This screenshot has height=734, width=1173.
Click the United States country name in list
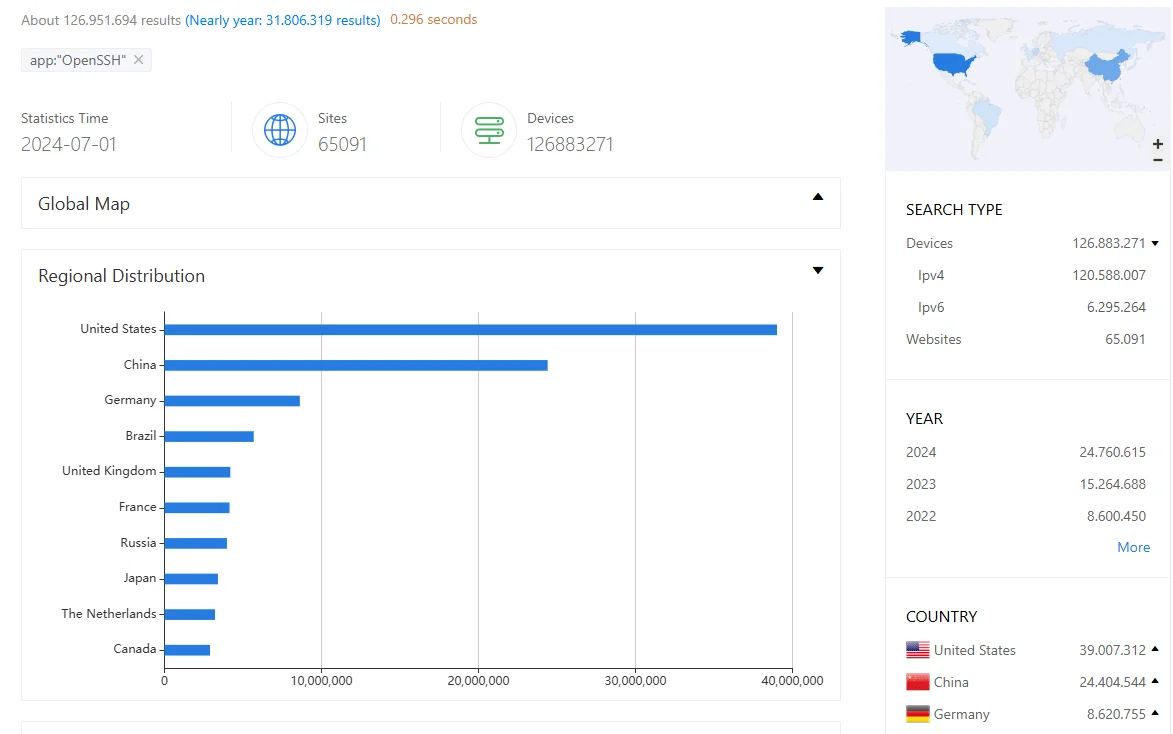[x=975, y=650]
